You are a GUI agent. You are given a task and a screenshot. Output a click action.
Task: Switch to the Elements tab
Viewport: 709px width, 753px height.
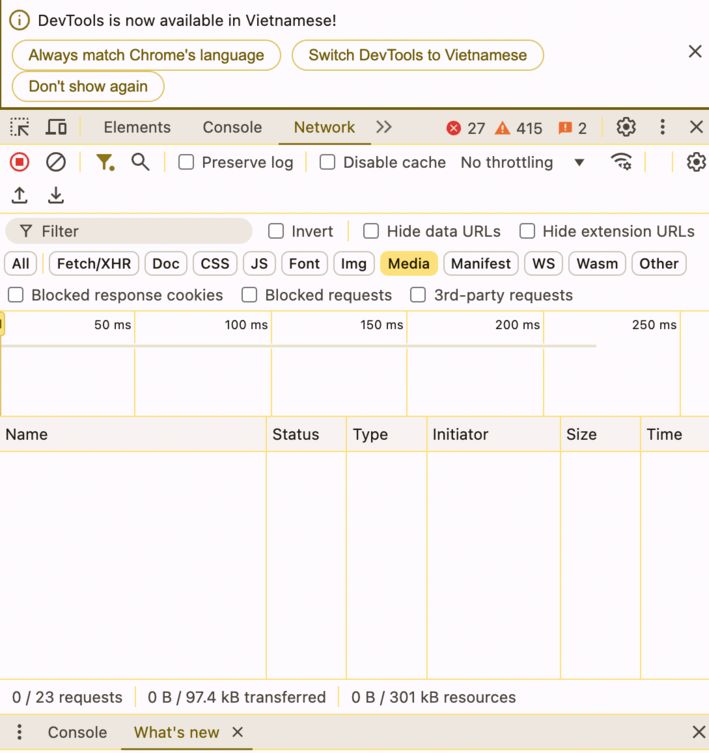pyautogui.click(x=137, y=127)
